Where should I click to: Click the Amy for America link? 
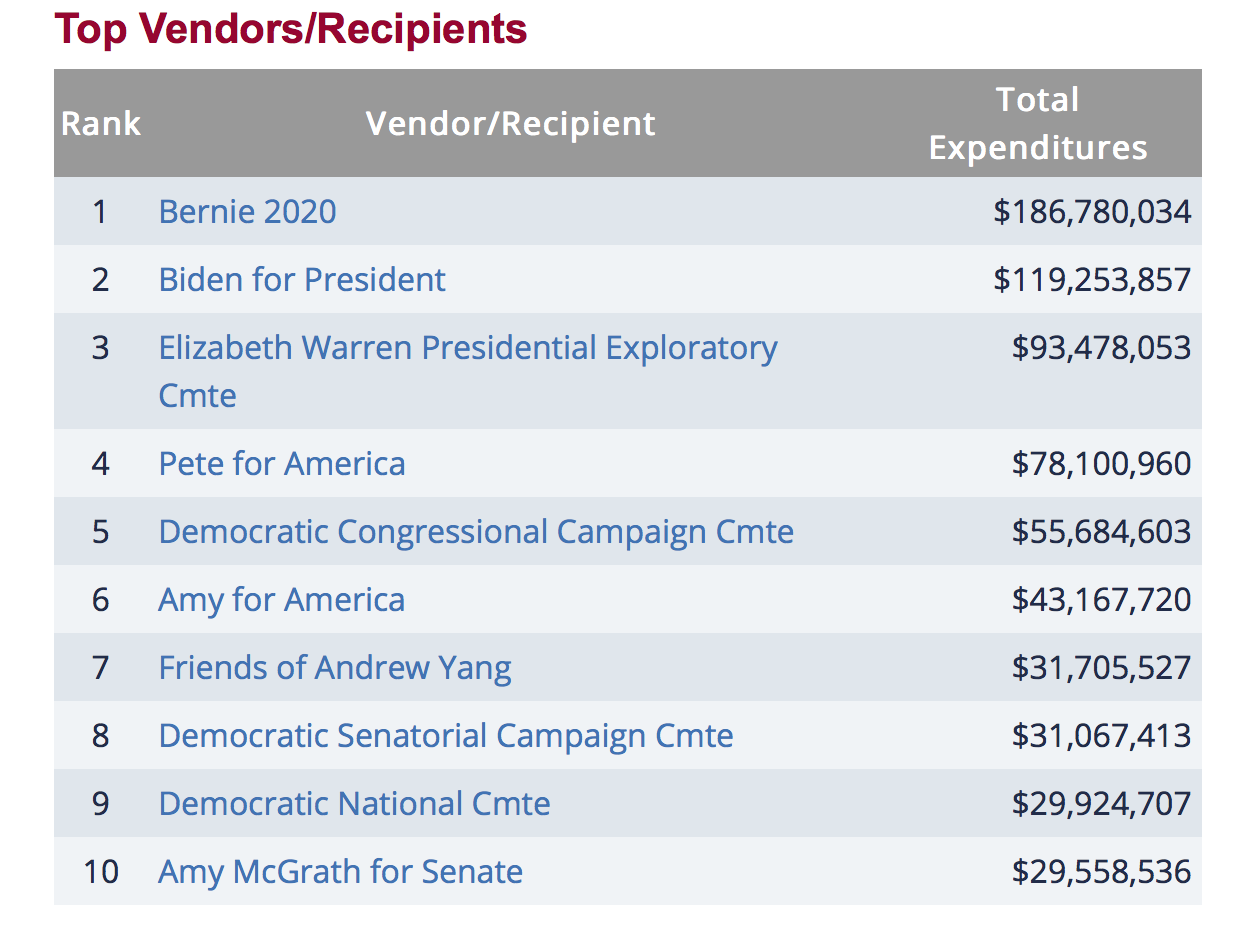click(x=282, y=600)
